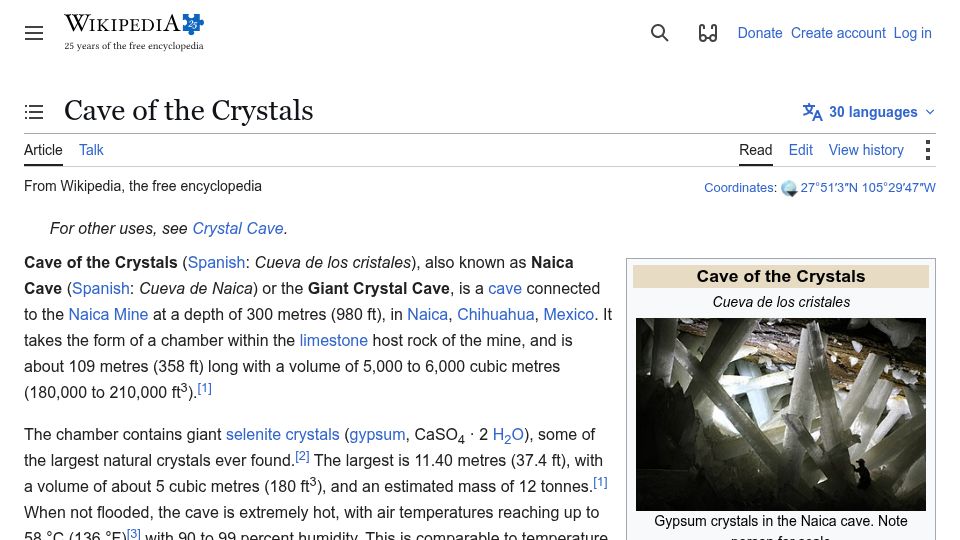
Task: Open the gypsum link
Action: click(377, 435)
